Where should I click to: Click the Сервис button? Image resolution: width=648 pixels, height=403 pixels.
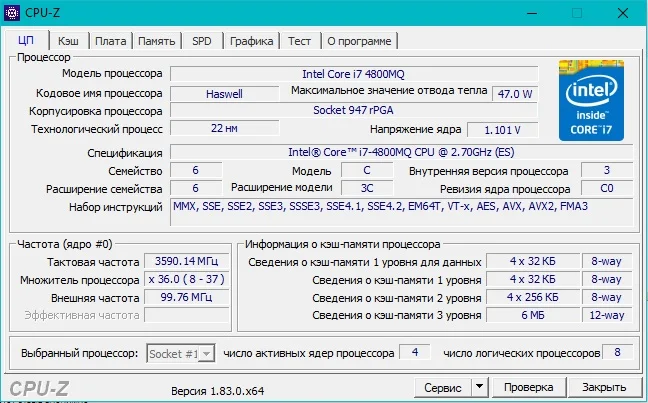(443, 388)
